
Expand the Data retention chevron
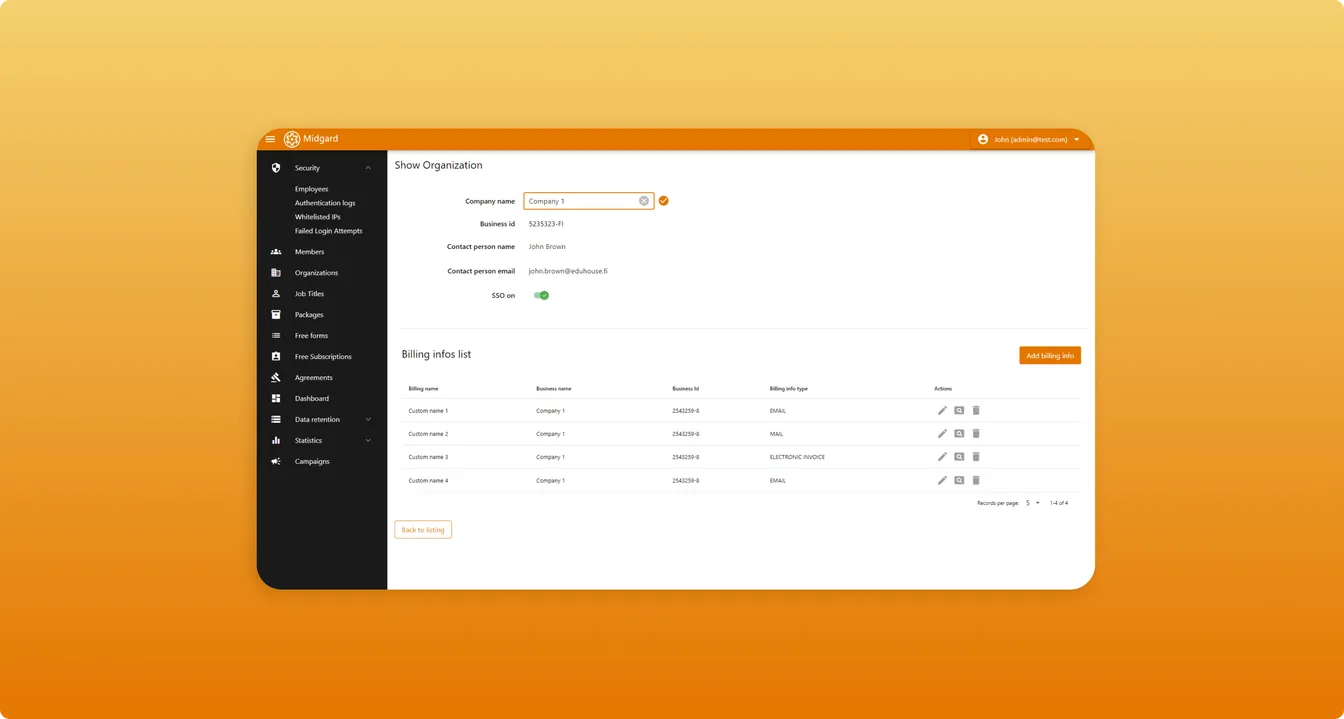pyautogui.click(x=368, y=420)
